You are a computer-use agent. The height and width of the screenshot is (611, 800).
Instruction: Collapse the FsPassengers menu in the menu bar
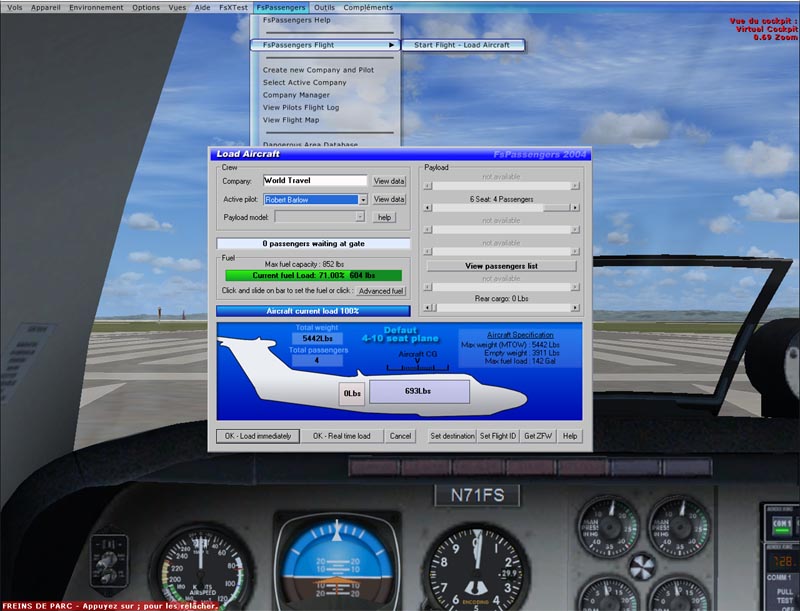pos(281,8)
